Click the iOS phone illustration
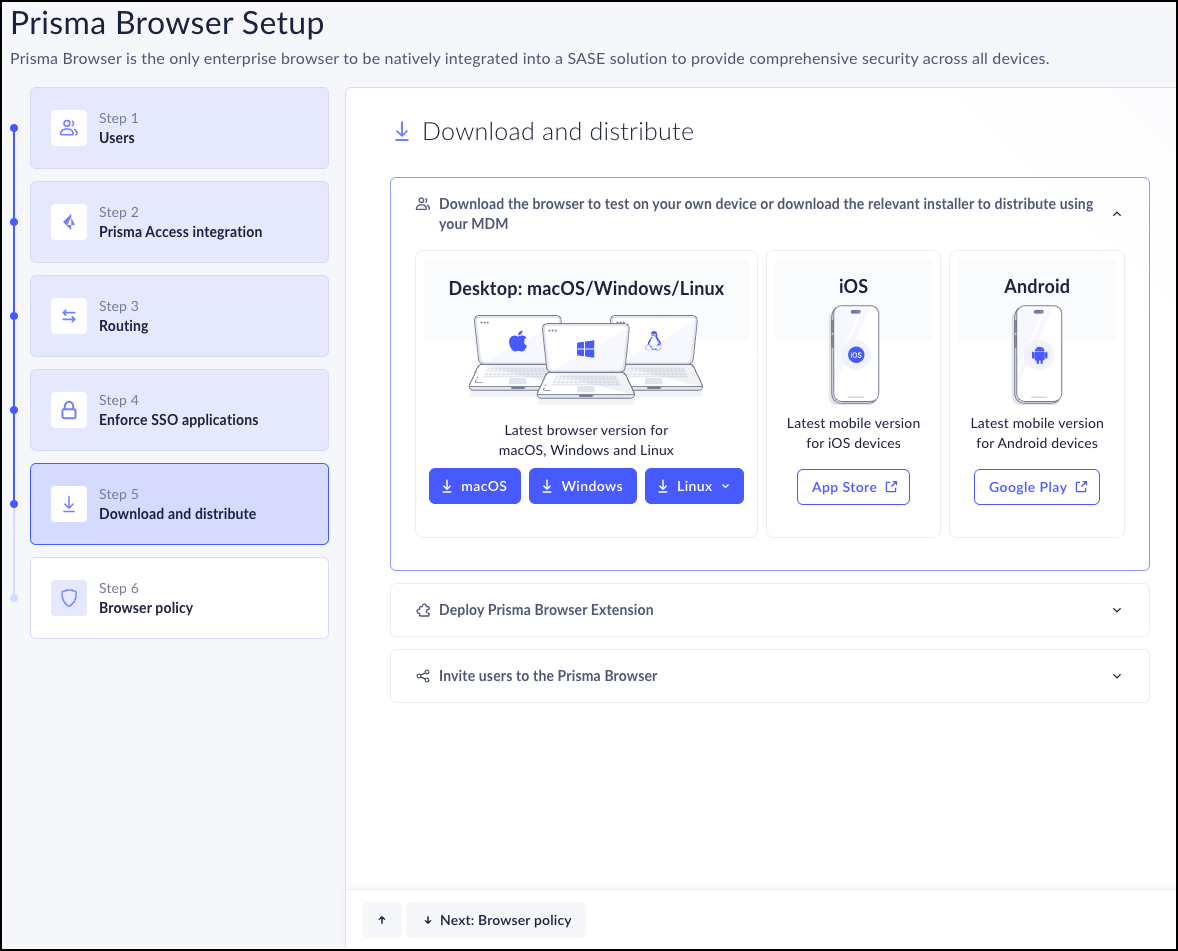 click(x=854, y=355)
